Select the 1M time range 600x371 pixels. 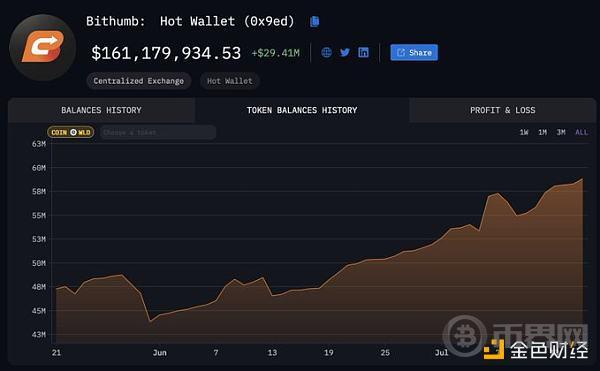pyautogui.click(x=542, y=132)
